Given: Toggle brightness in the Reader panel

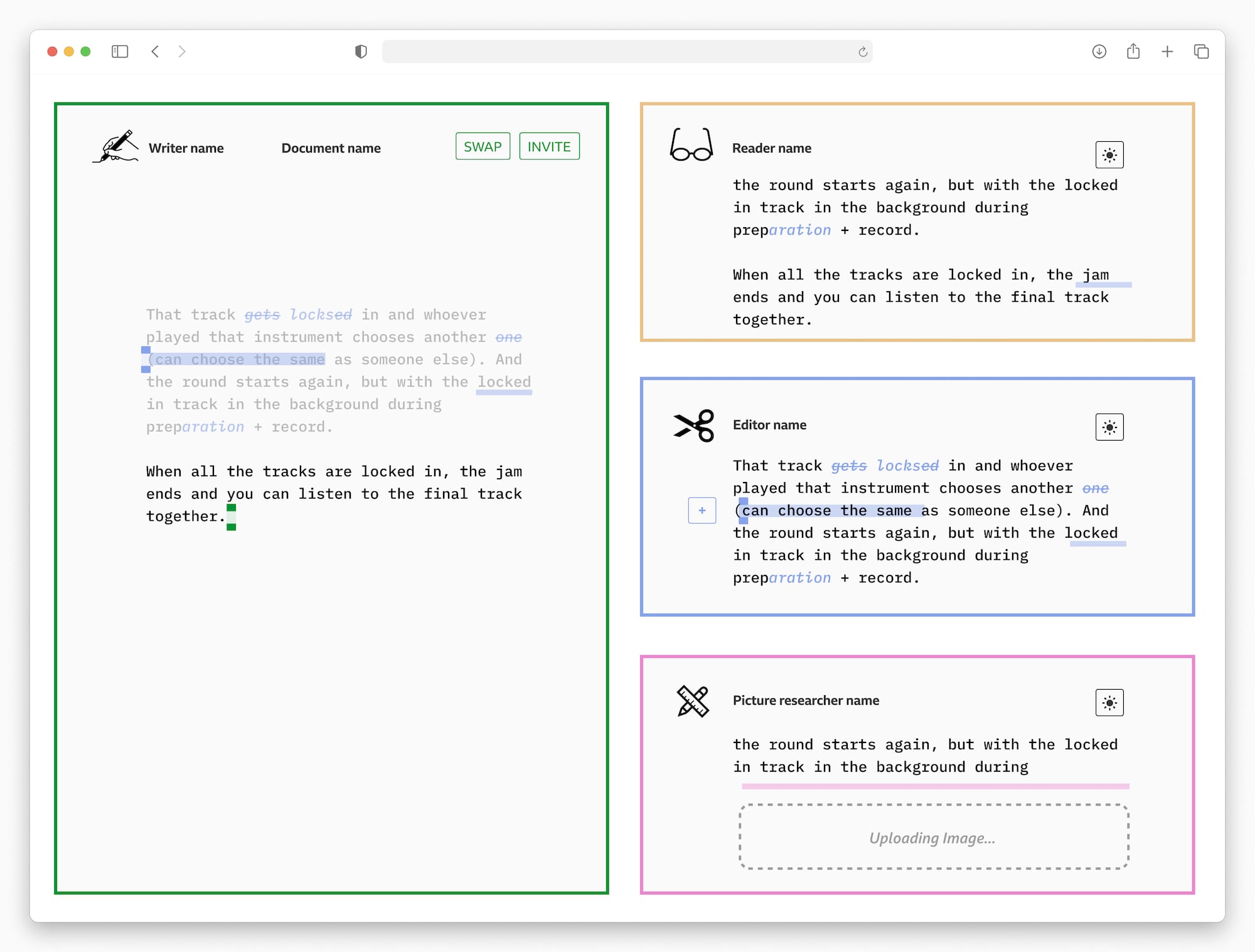Looking at the screenshot, I should [1109, 155].
